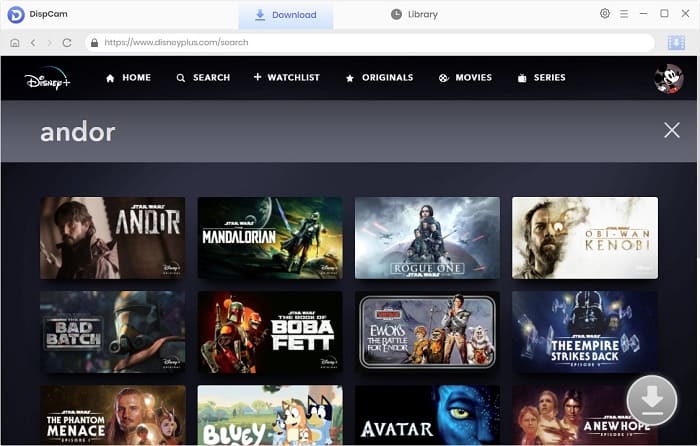The height and width of the screenshot is (446, 700).
Task: Open WATCHLIST in Disney+ navigation
Action: pos(287,78)
